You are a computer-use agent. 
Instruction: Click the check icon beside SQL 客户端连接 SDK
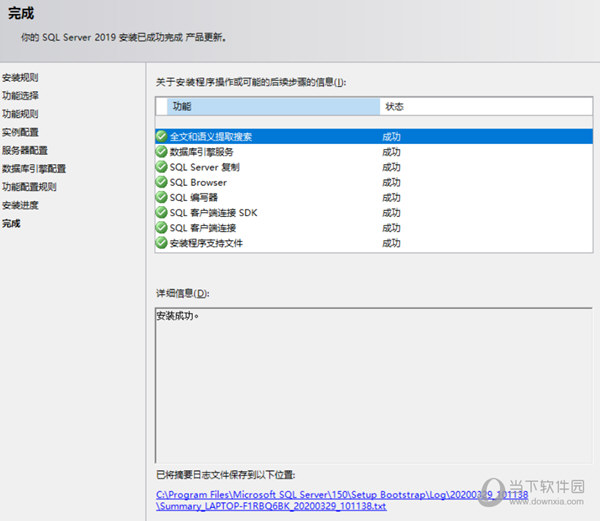161,212
